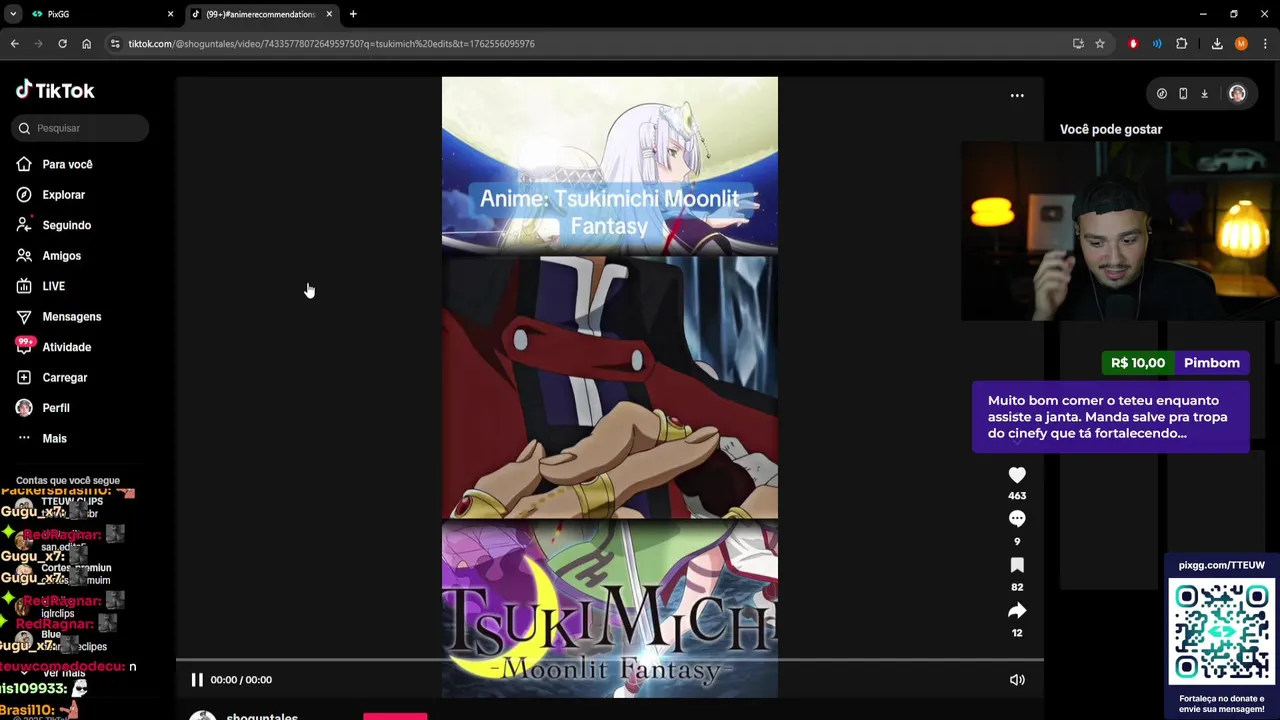Click the blue sound waves extension icon

1157,44
